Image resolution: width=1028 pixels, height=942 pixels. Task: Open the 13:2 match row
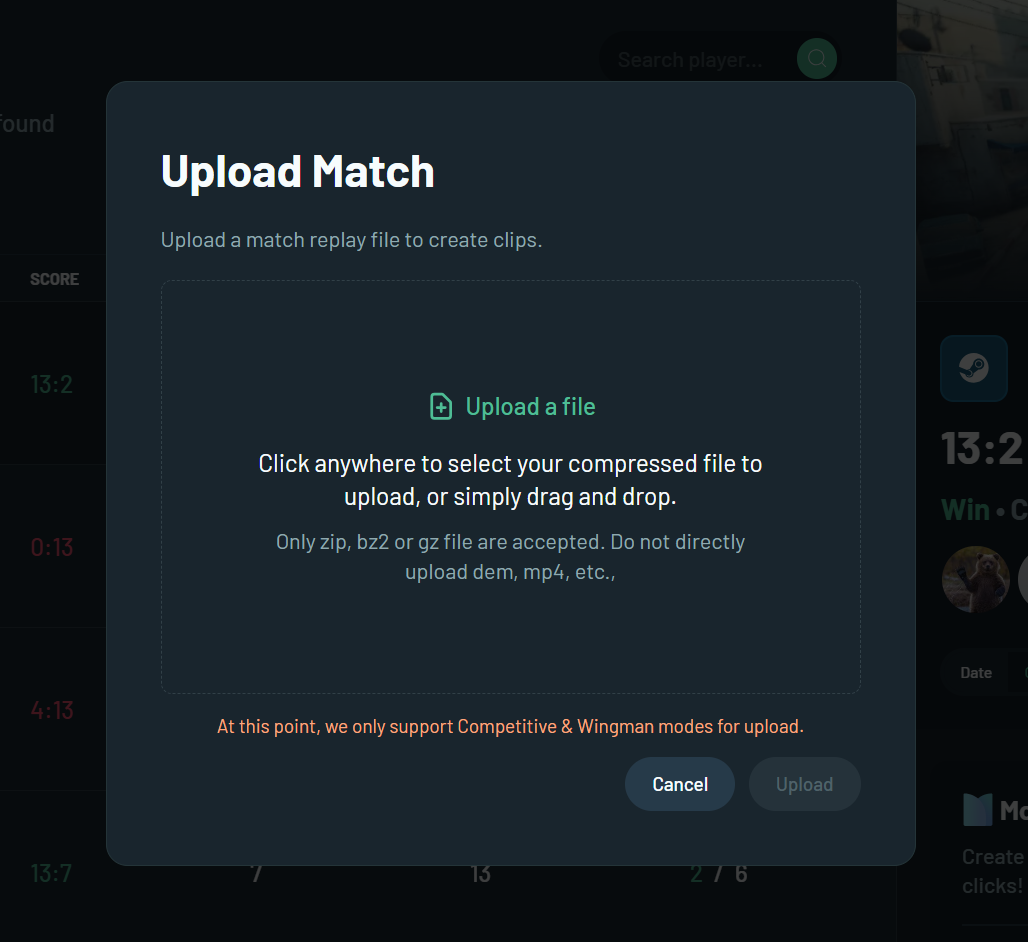tap(52, 383)
